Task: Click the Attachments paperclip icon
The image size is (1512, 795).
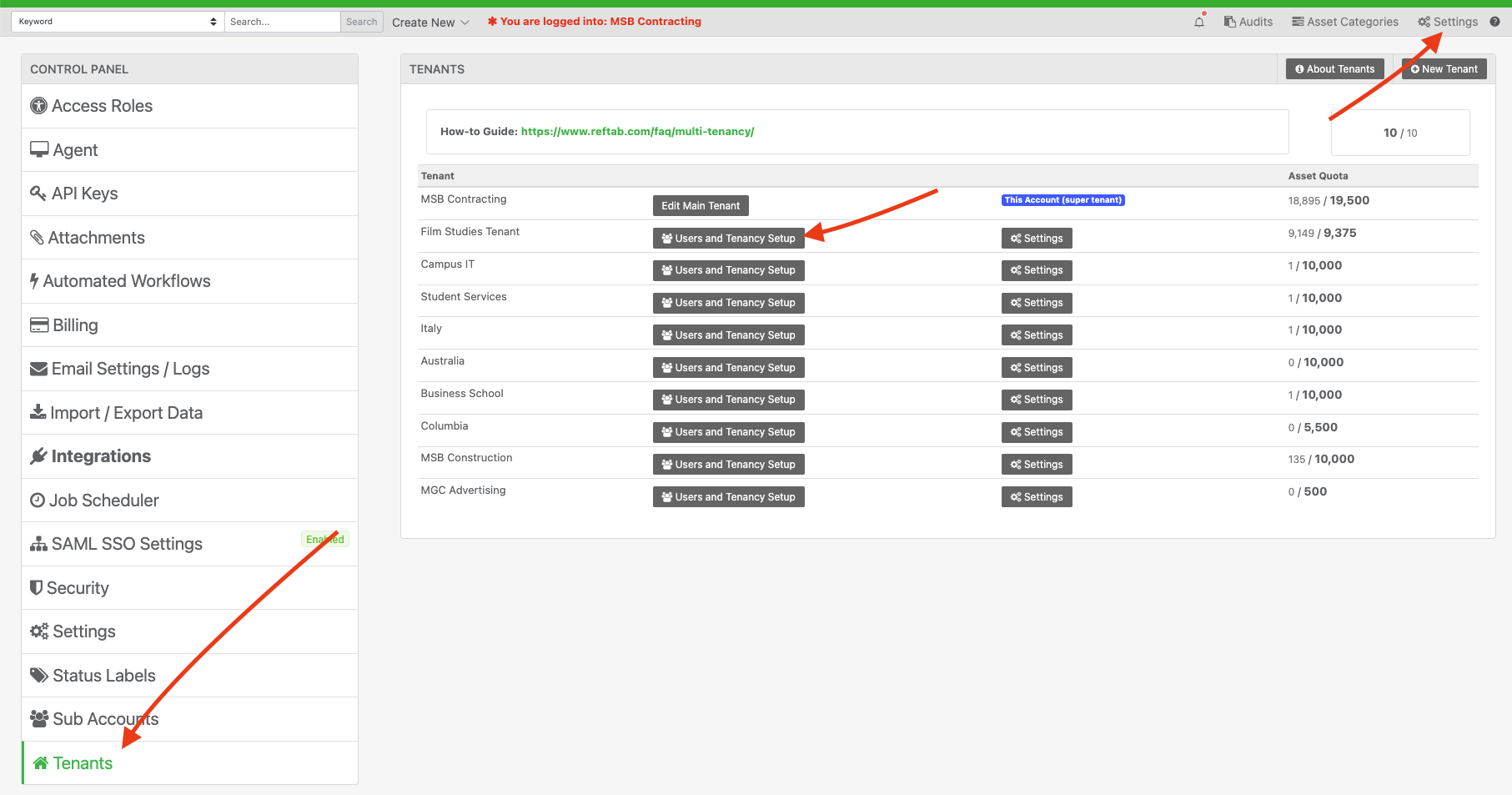Action: 37,238
